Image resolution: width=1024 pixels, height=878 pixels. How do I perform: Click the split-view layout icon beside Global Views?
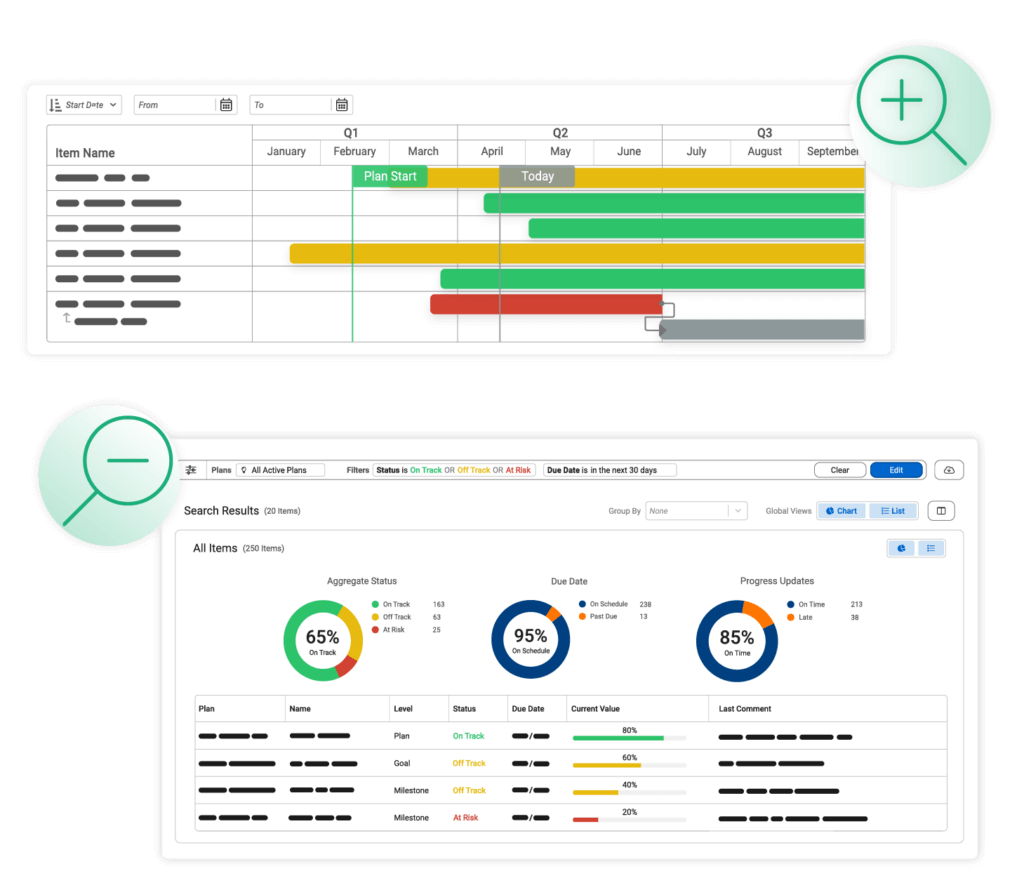[x=941, y=510]
